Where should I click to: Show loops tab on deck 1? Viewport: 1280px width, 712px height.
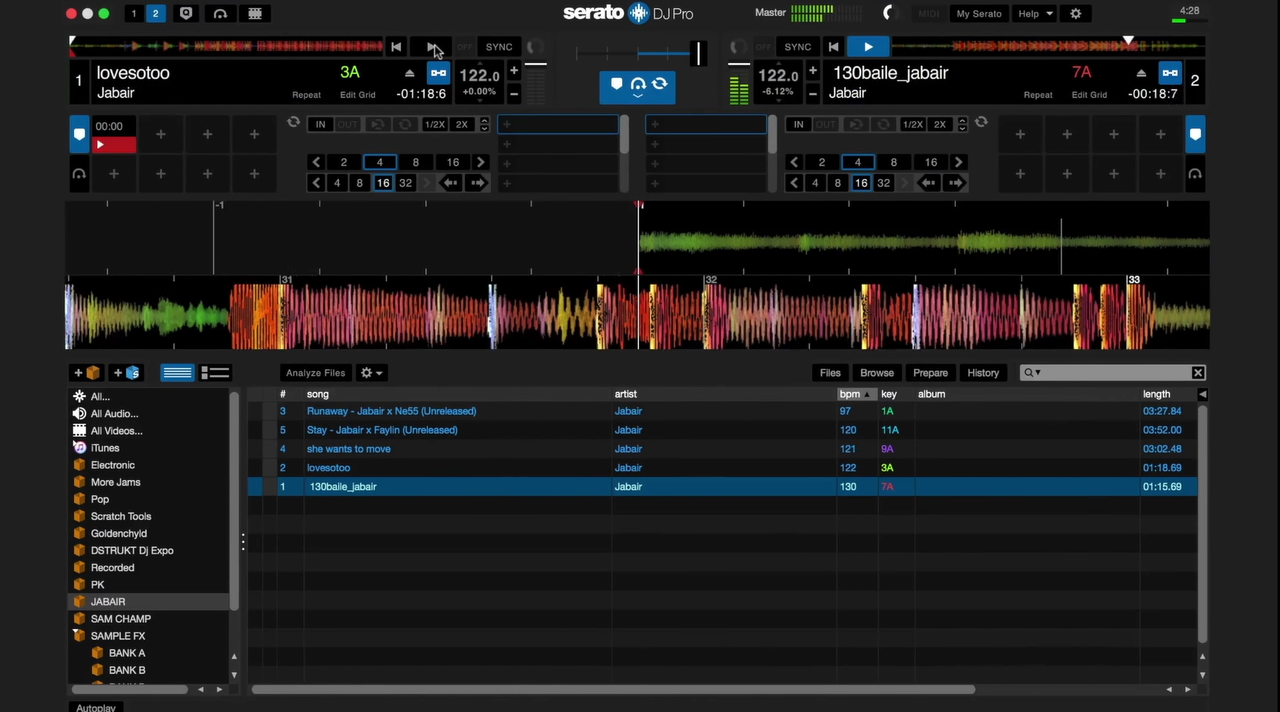click(x=79, y=174)
